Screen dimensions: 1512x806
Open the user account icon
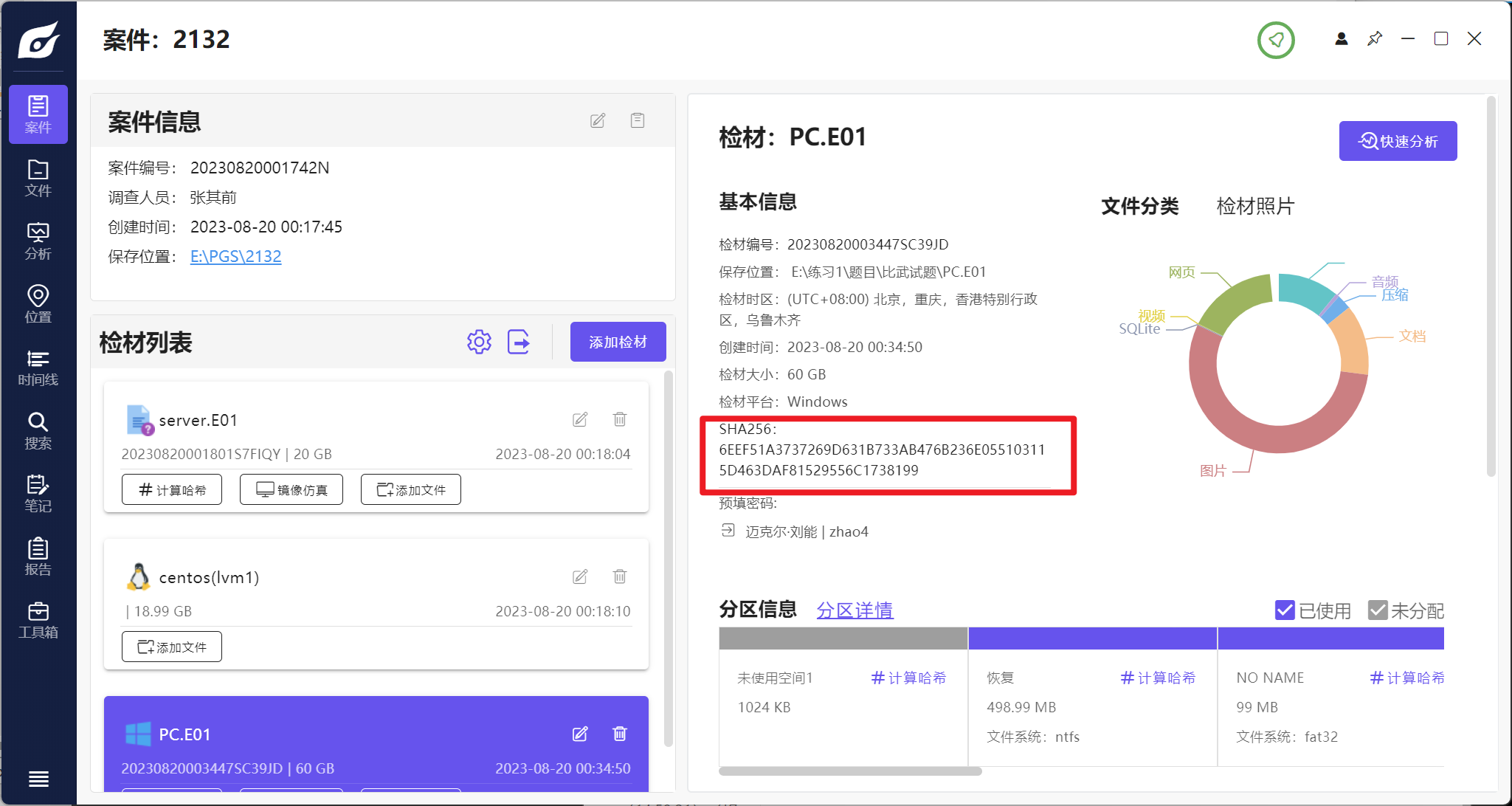pos(1342,39)
